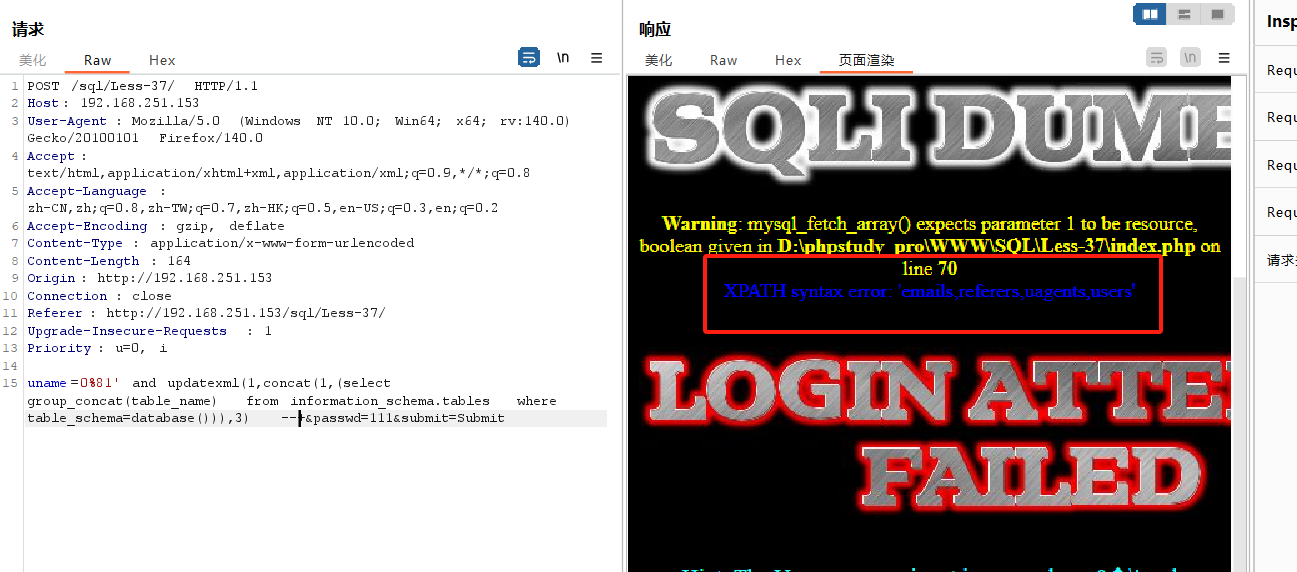Click the POST /sql/Less-37/ HTTP/1.1 line
The width and height of the screenshot is (1297, 572).
tap(142, 86)
